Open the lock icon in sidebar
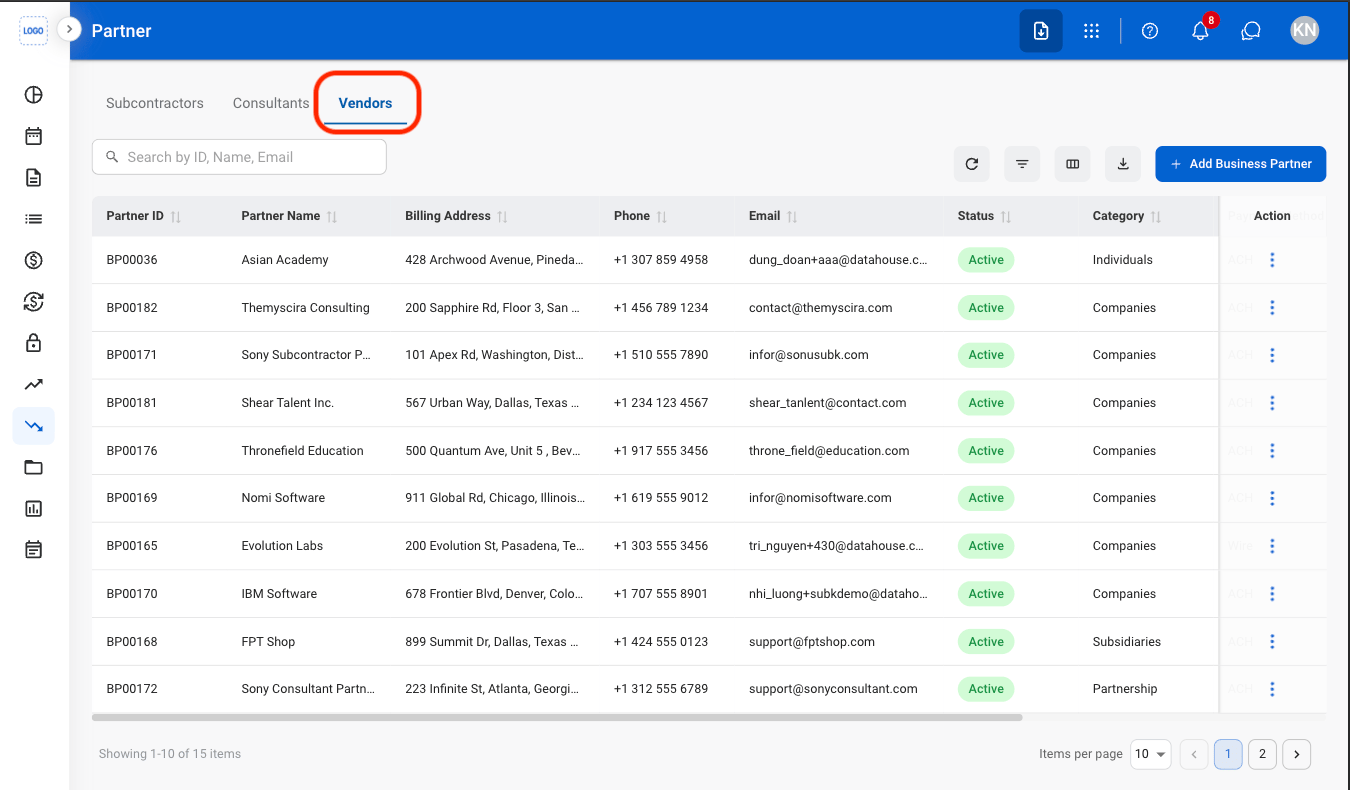1350x790 pixels. pyautogui.click(x=34, y=343)
